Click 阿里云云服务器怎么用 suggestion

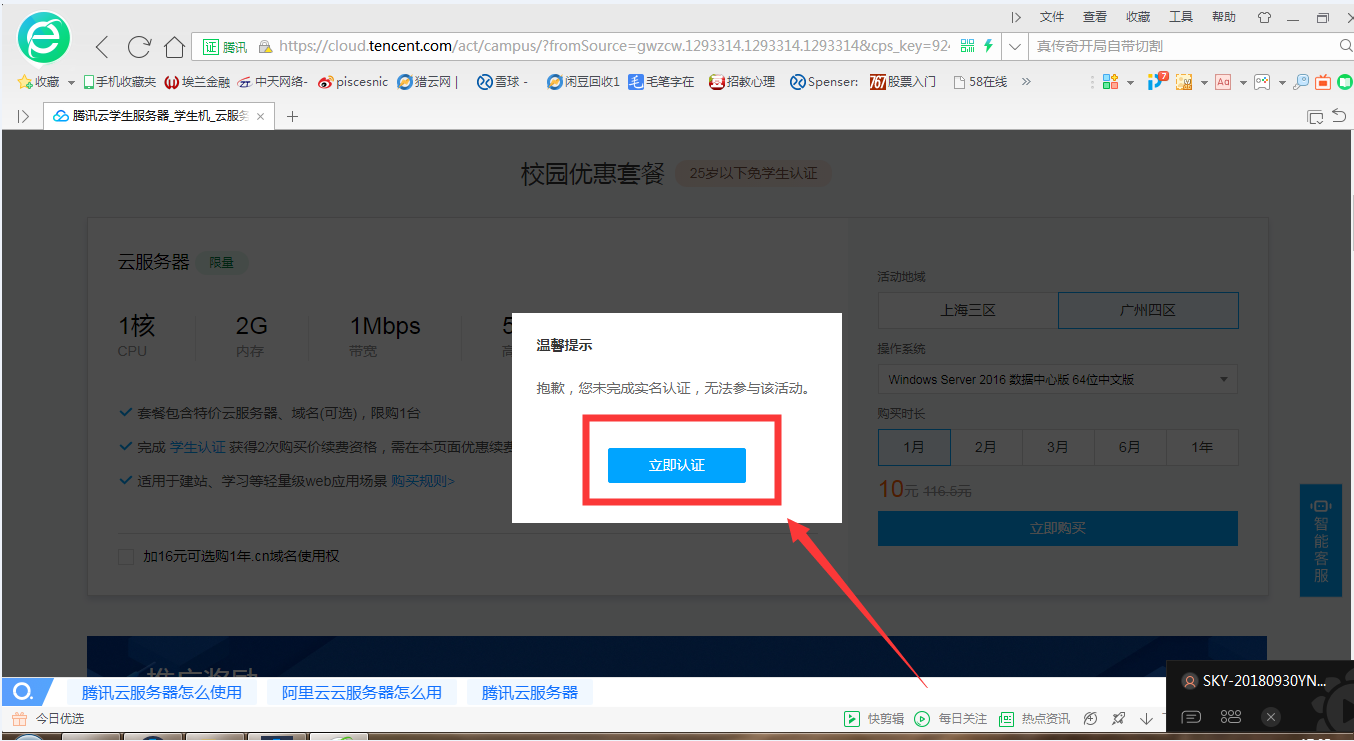[x=362, y=692]
